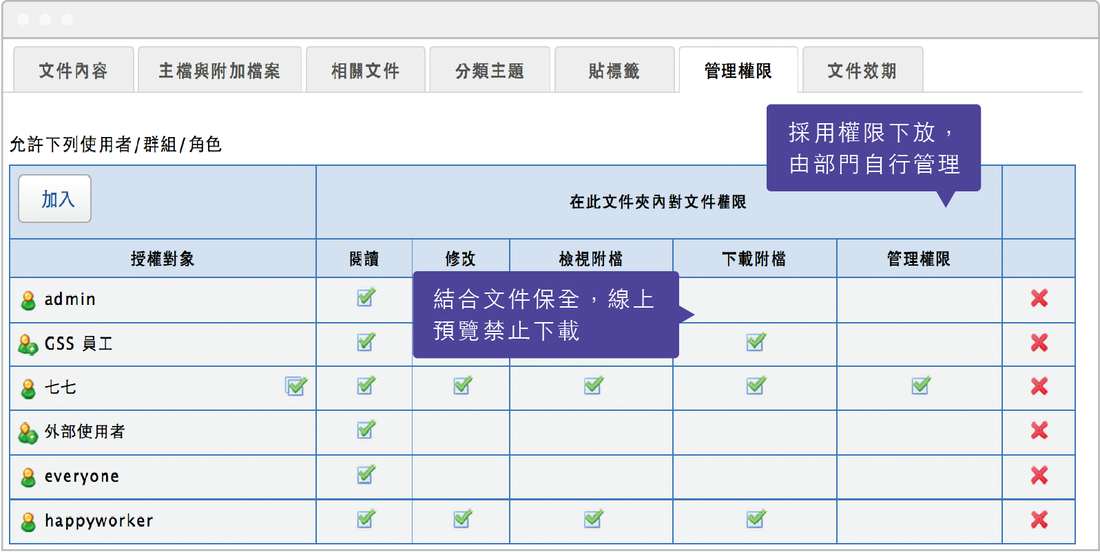Remove the everyone row with red X
1100x552 pixels.
pyautogui.click(x=1039, y=476)
